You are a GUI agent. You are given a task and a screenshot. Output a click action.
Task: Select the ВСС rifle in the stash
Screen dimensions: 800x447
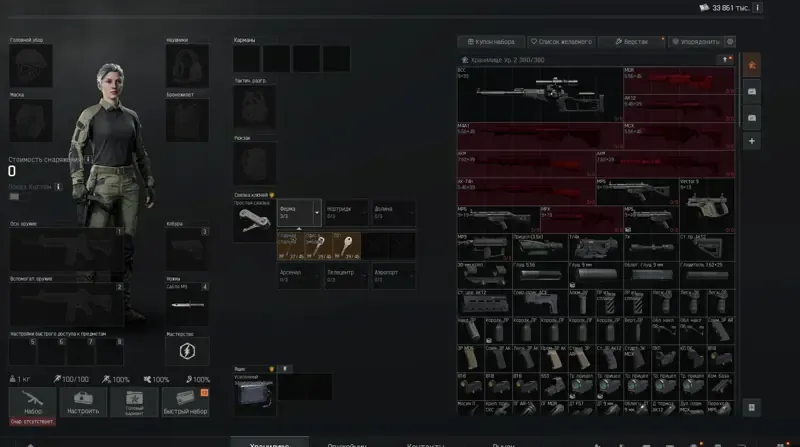(540, 94)
